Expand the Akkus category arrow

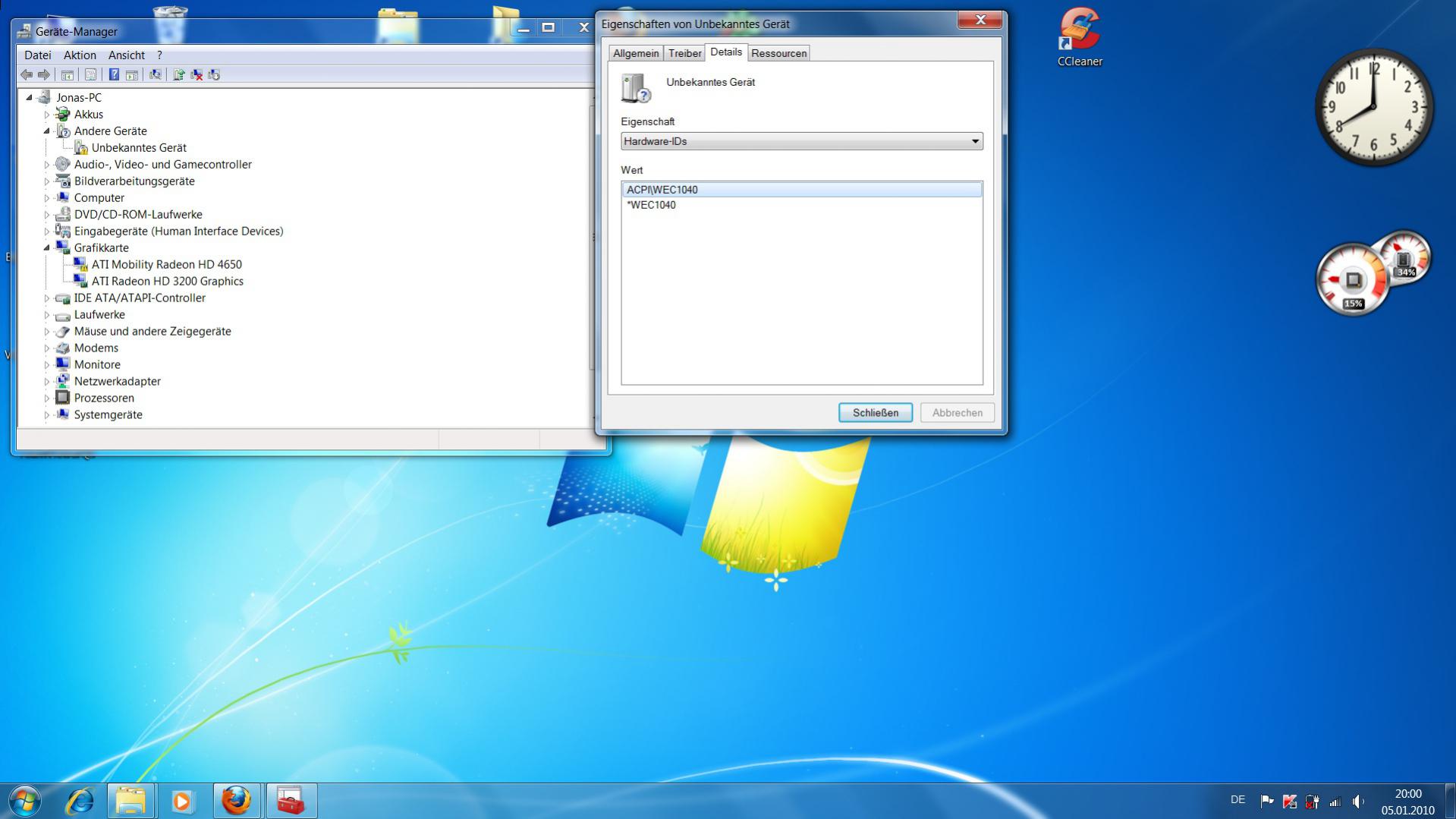click(x=47, y=115)
